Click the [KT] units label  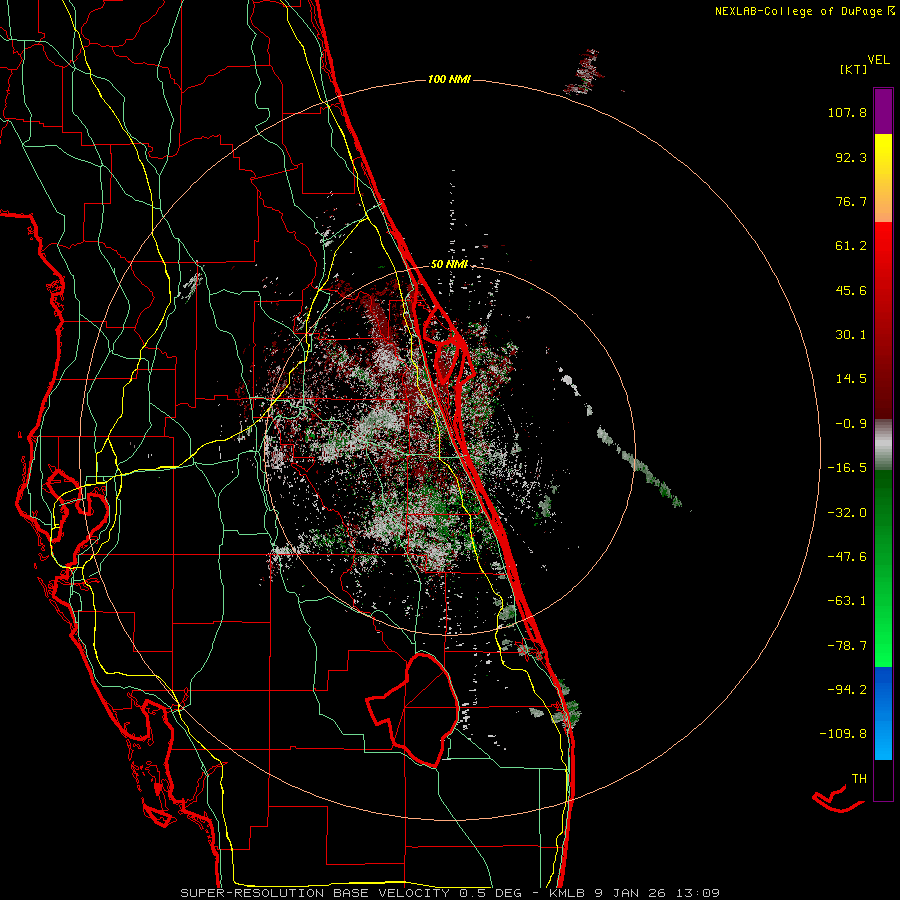pos(853,69)
